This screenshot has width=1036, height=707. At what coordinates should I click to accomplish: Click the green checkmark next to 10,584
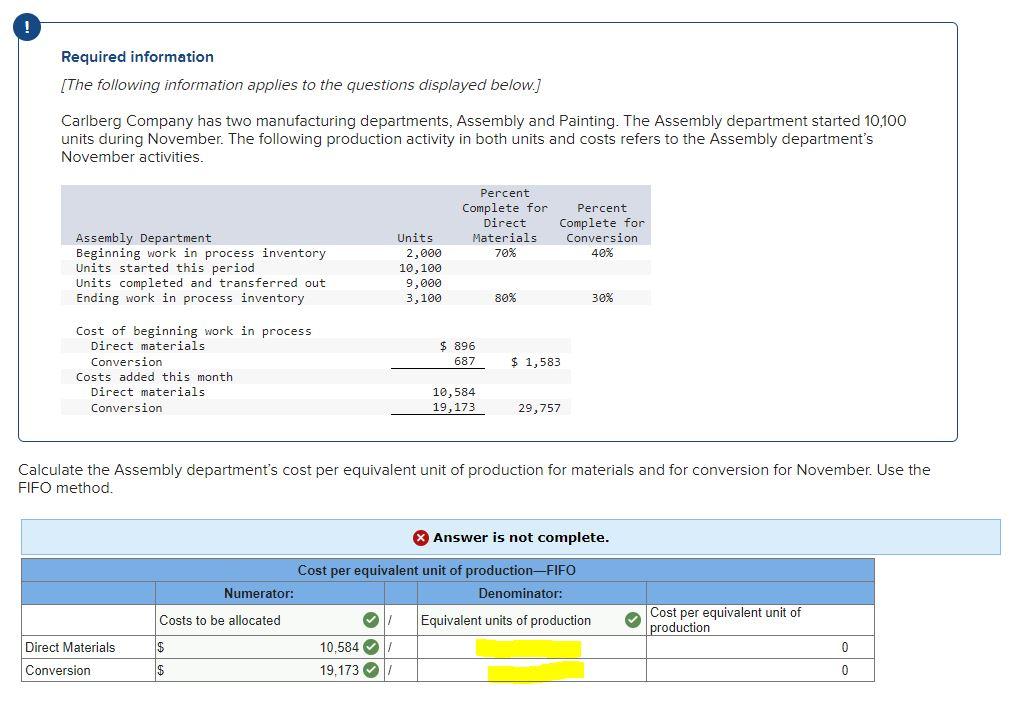click(369, 647)
